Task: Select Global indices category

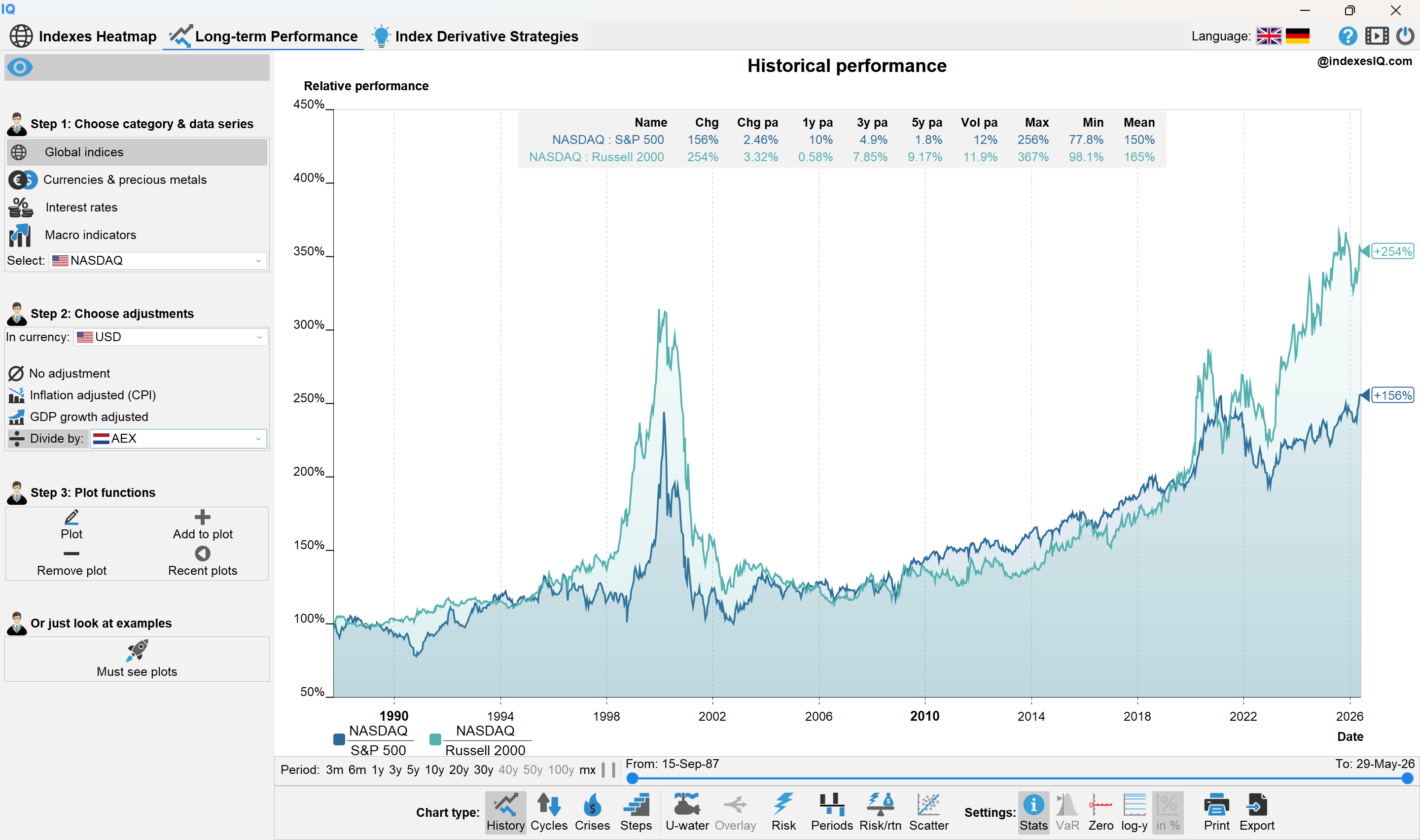Action: coord(137,152)
